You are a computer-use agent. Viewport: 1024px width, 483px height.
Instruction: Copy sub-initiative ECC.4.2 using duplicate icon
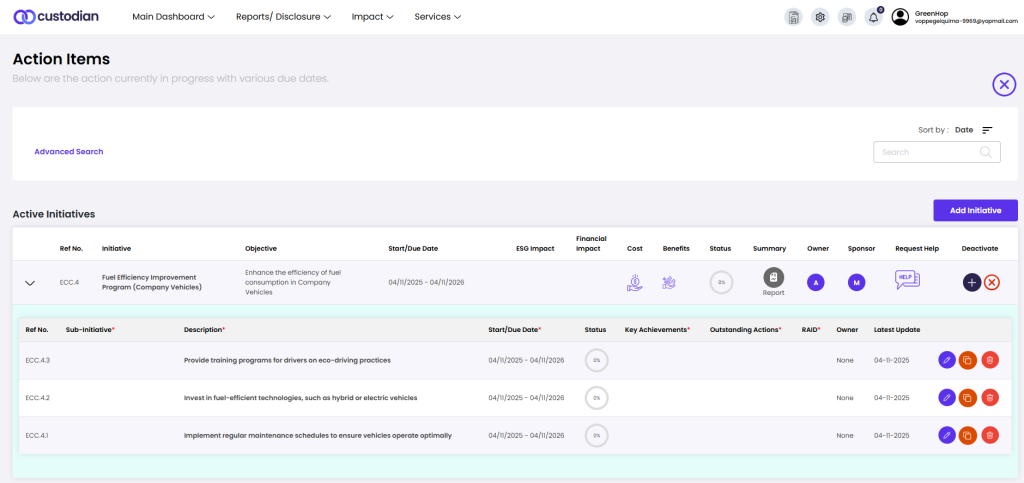[x=968, y=397]
